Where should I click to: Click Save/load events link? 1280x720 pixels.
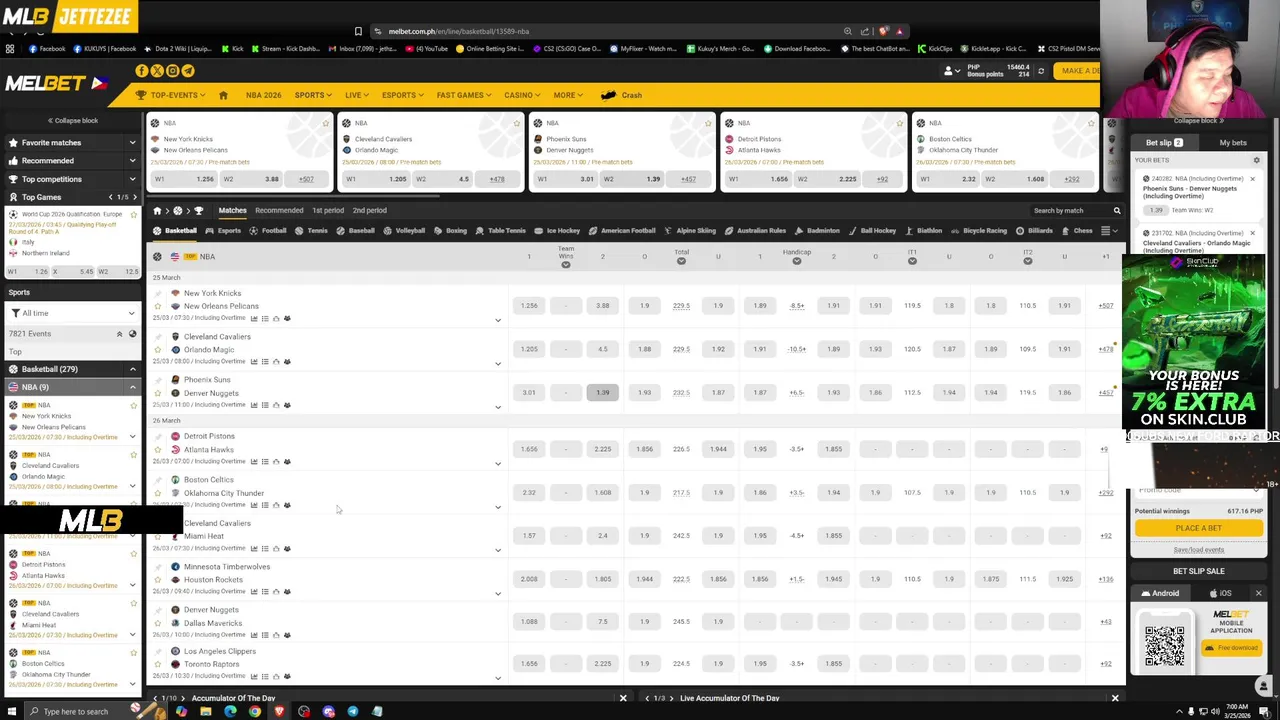click(1198, 550)
